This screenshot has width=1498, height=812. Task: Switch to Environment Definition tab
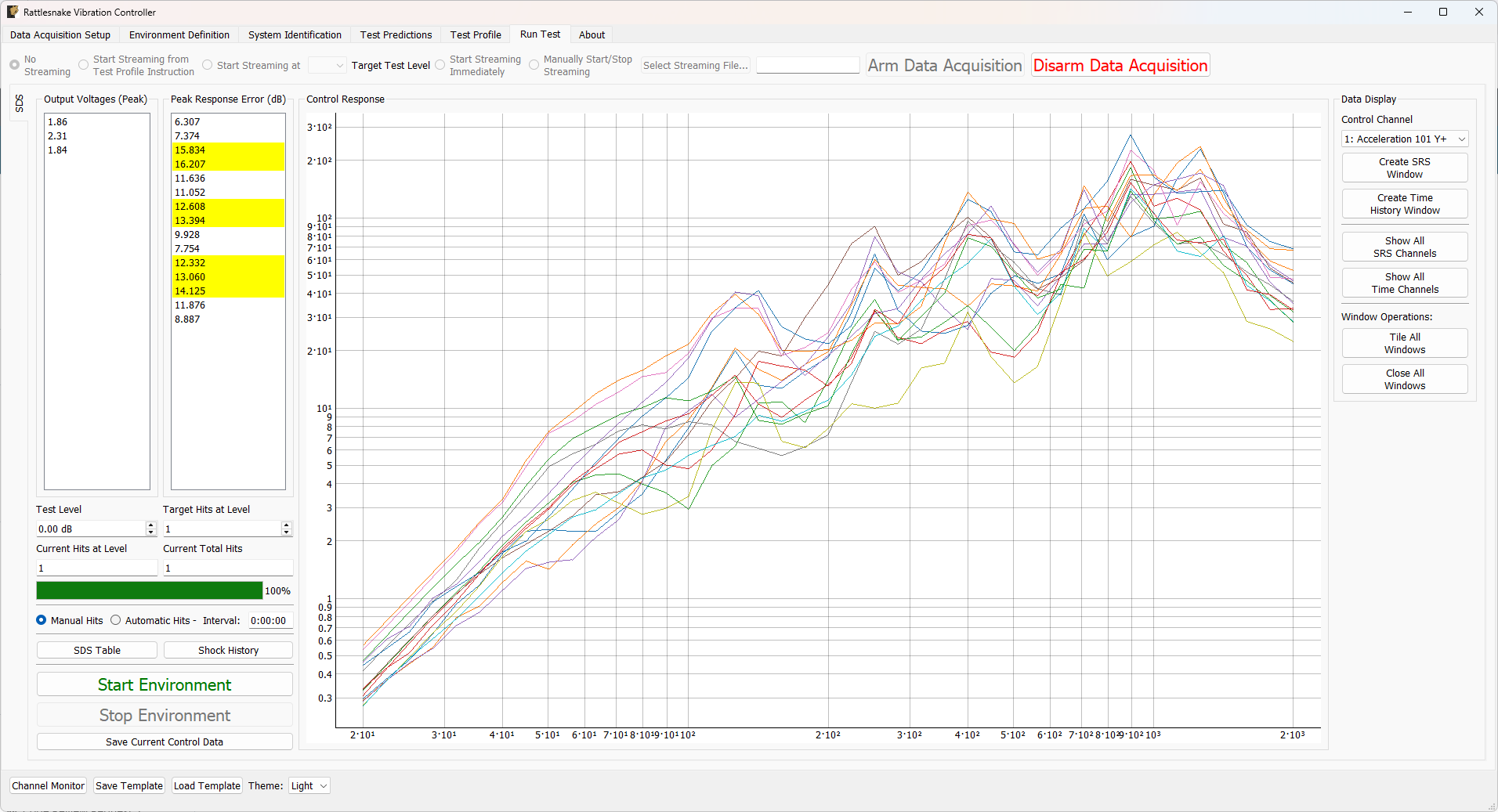tap(179, 34)
